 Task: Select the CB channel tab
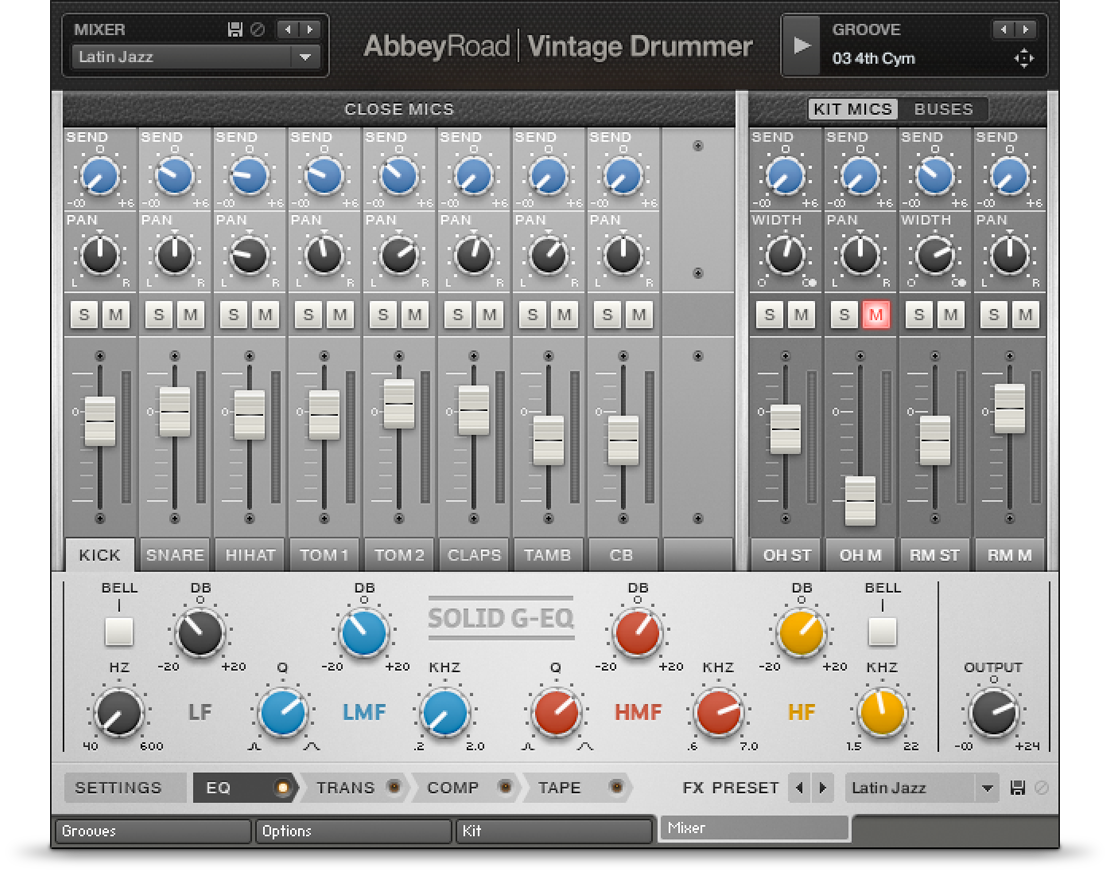pos(622,555)
